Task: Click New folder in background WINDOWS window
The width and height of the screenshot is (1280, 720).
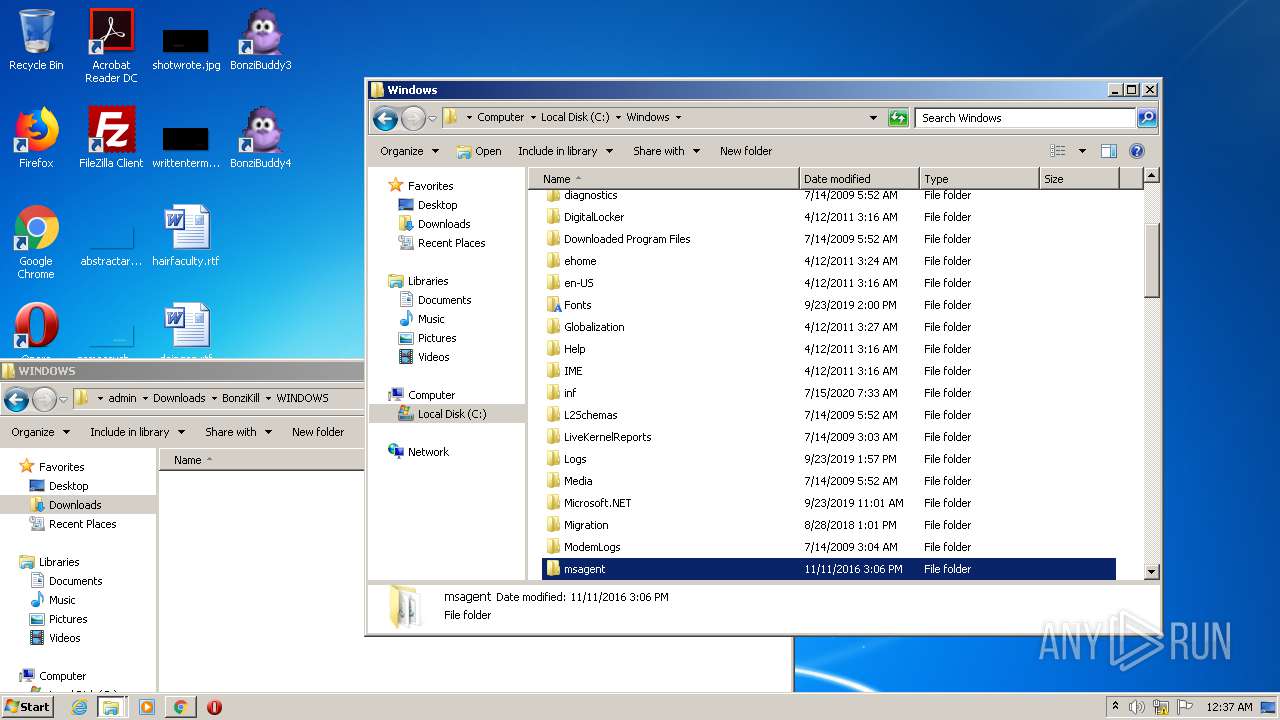Action: (x=318, y=432)
